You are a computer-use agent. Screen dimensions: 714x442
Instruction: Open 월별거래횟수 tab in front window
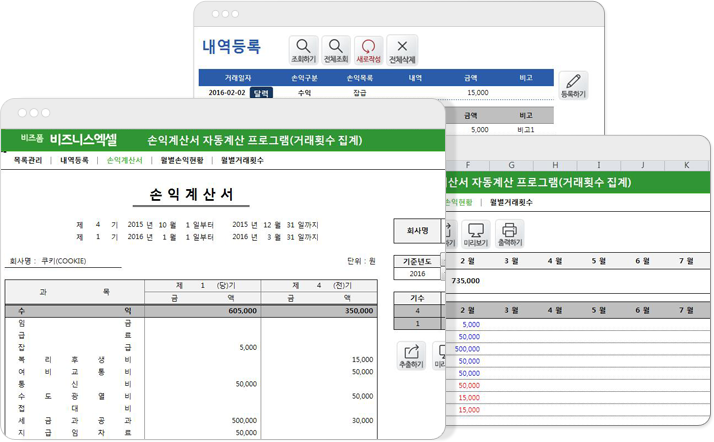click(242, 160)
